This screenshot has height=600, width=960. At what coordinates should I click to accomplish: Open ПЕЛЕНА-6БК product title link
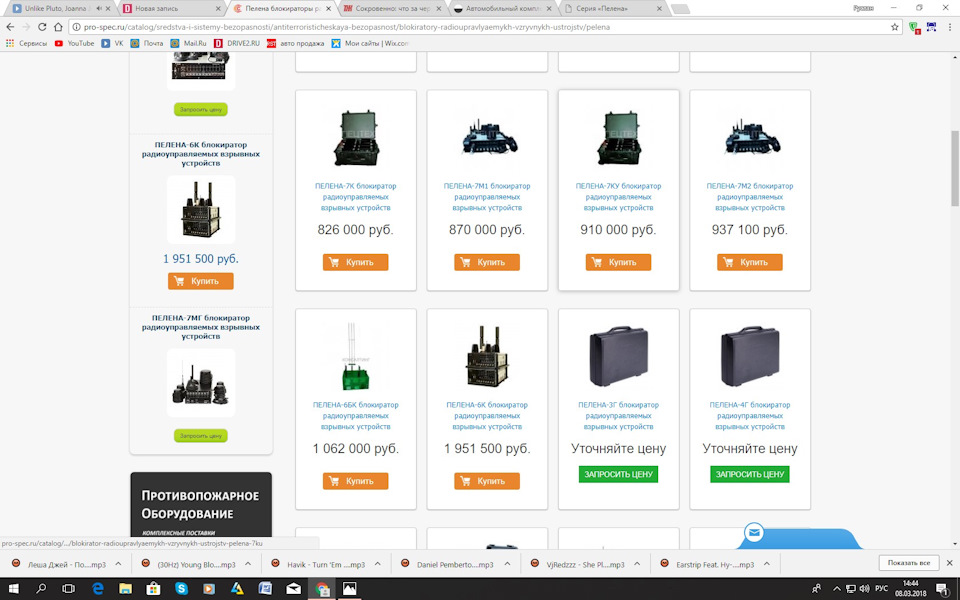(x=355, y=416)
